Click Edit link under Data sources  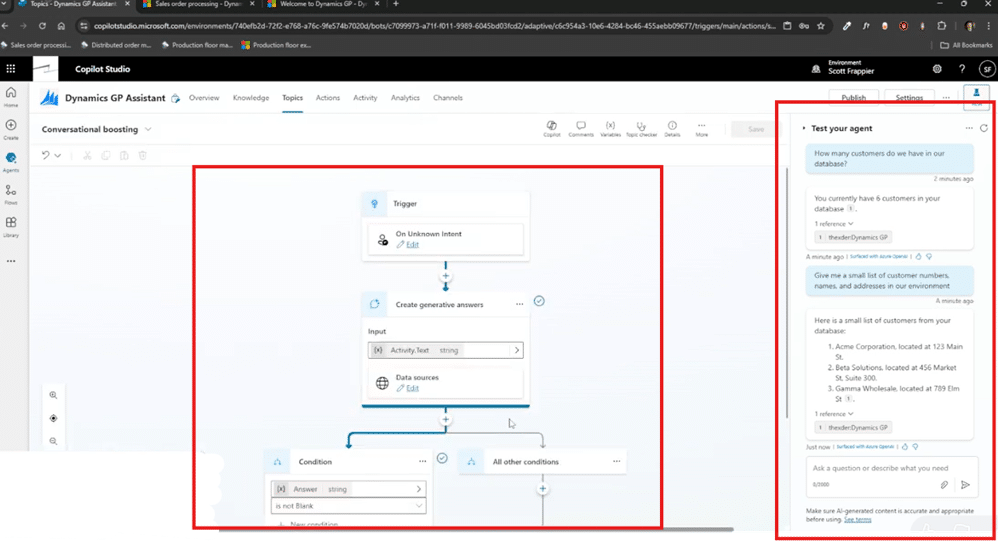point(412,388)
